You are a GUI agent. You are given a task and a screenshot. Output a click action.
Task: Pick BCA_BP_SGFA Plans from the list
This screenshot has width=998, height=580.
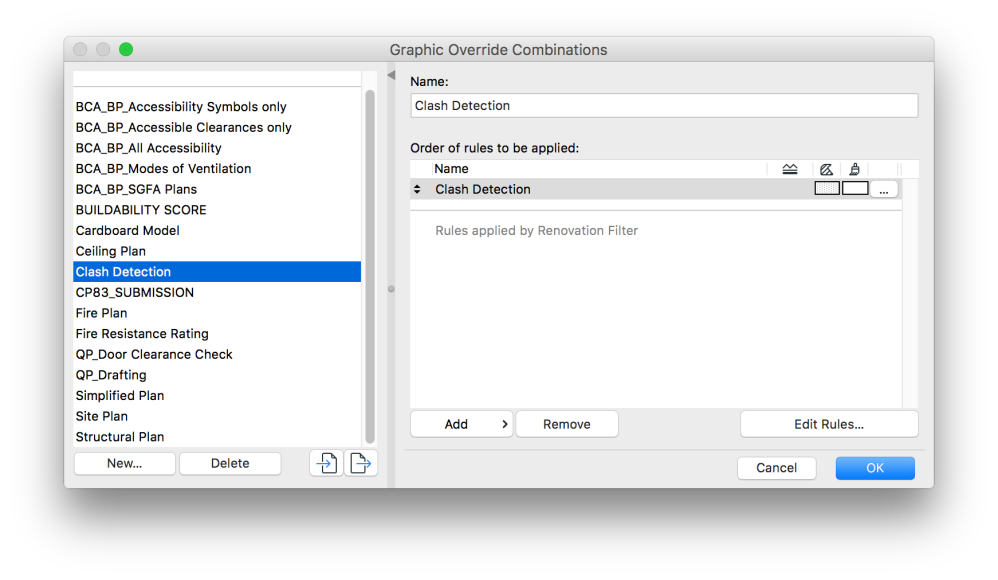(x=136, y=189)
